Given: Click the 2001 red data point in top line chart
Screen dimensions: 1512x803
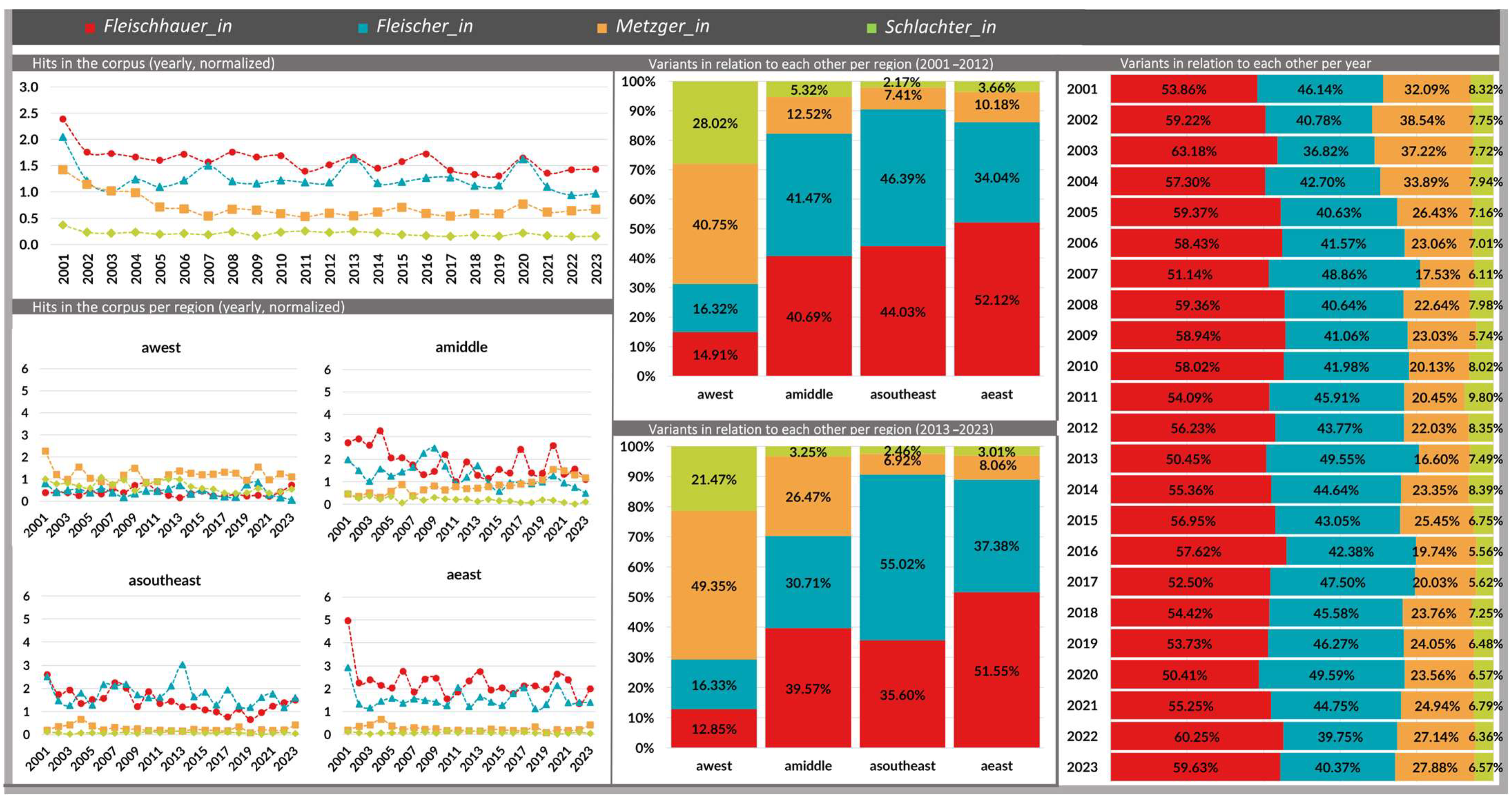Looking at the screenshot, I should tap(63, 119).
